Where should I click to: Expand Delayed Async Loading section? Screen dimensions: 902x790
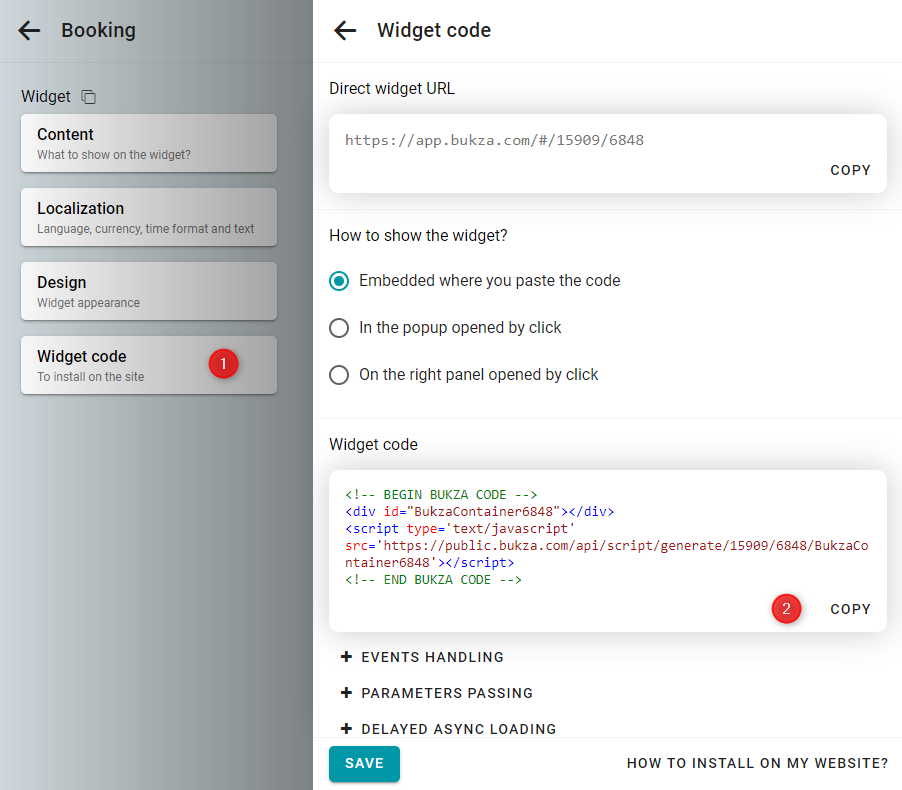[x=458, y=729]
